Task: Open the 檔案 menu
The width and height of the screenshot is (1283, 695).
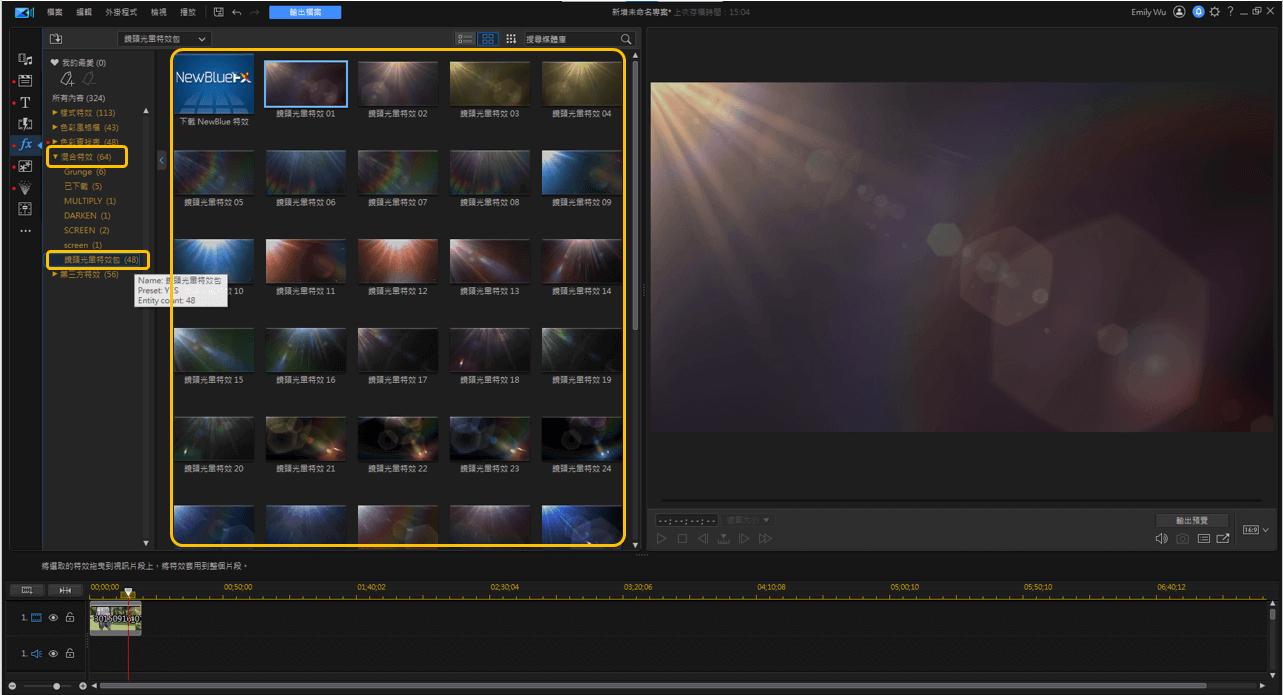Action: coord(55,12)
